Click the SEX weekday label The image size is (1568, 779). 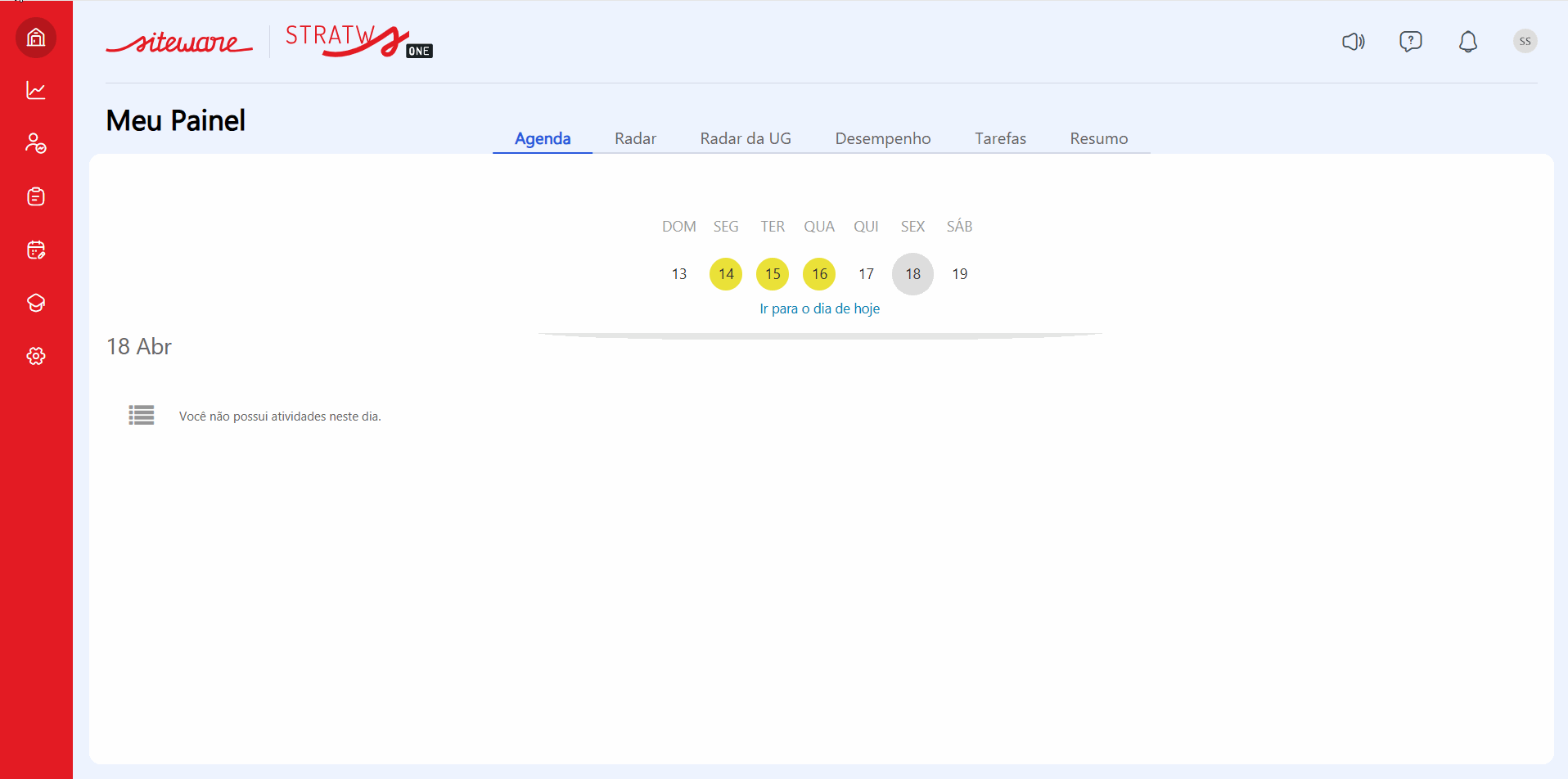[x=913, y=227]
